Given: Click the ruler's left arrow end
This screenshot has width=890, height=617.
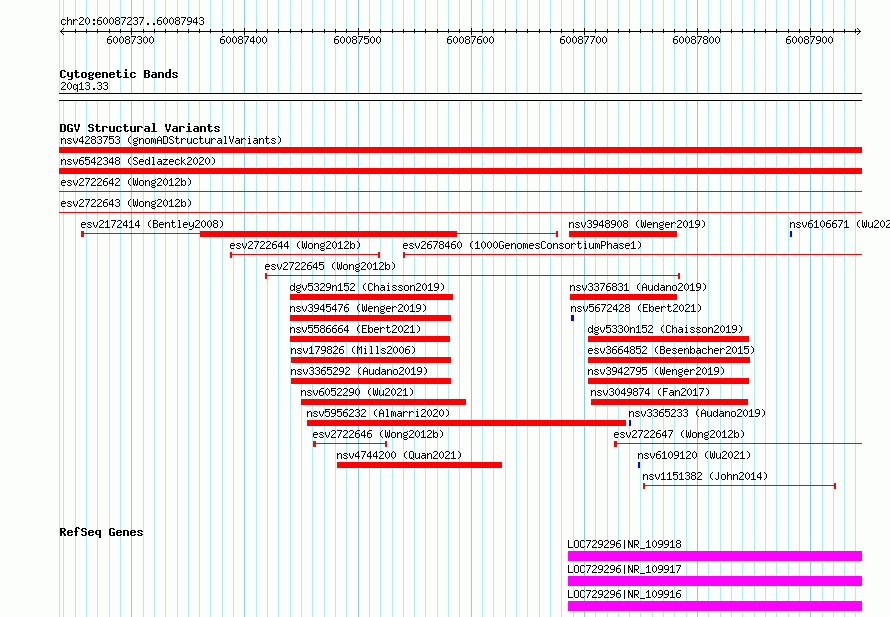Looking at the screenshot, I should [62, 31].
